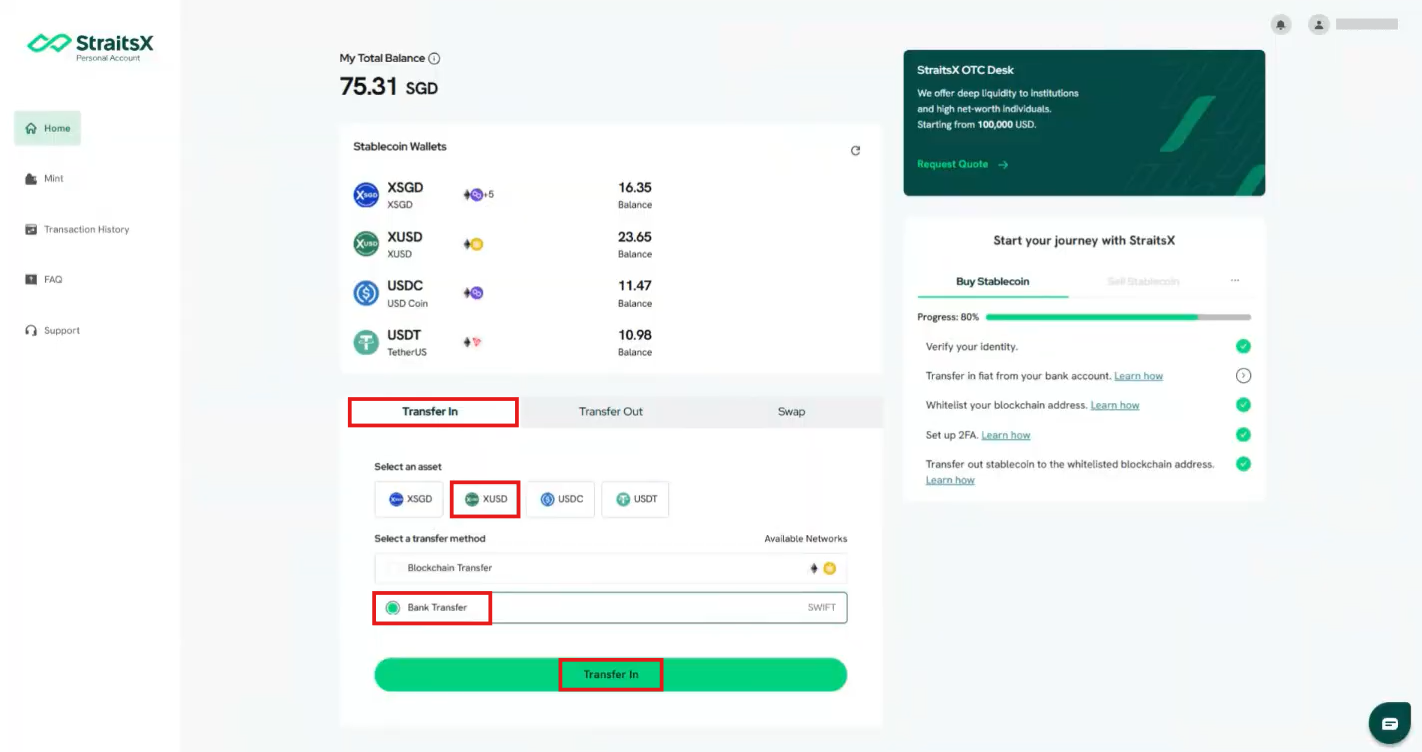Click the USDC coin icon in wallets
The height and width of the screenshot is (752, 1422).
[366, 293]
